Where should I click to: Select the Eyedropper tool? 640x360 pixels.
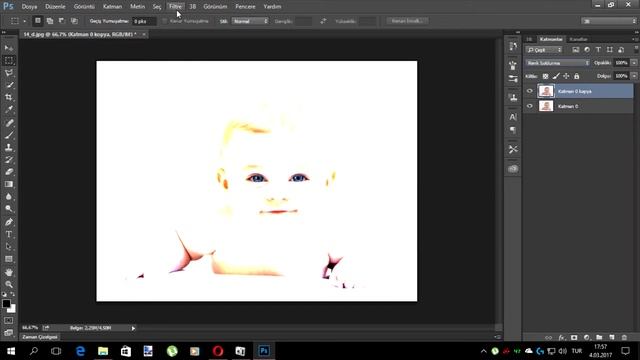pyautogui.click(x=9, y=109)
